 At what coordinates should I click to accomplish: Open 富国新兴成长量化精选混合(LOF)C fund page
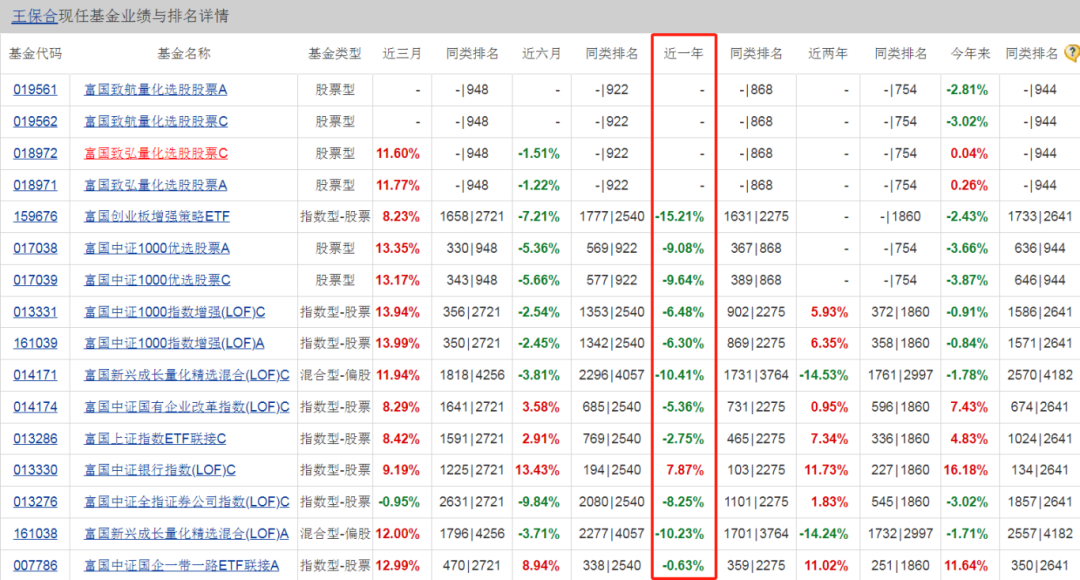coord(187,375)
